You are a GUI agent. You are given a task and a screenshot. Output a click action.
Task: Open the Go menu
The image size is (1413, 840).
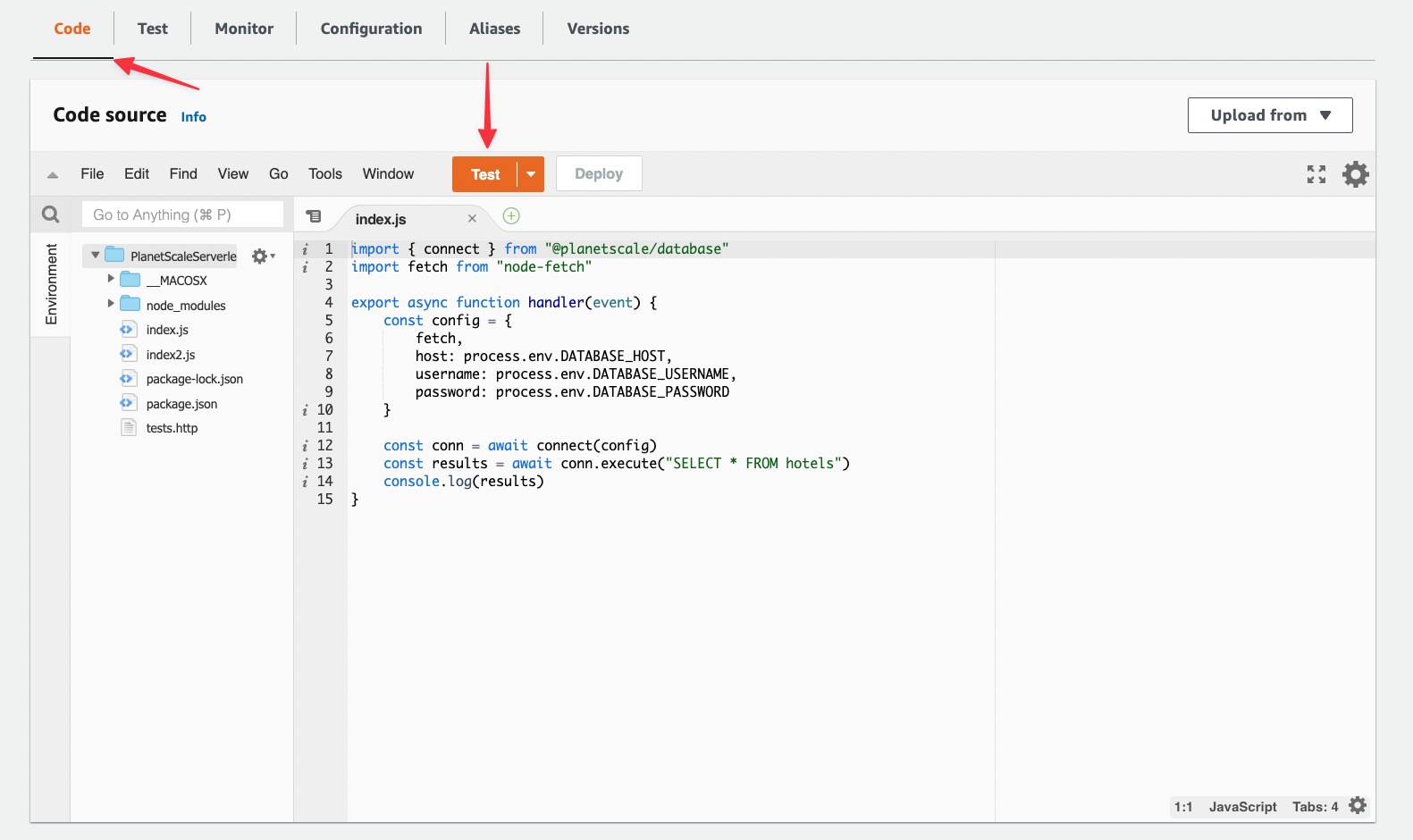[279, 173]
